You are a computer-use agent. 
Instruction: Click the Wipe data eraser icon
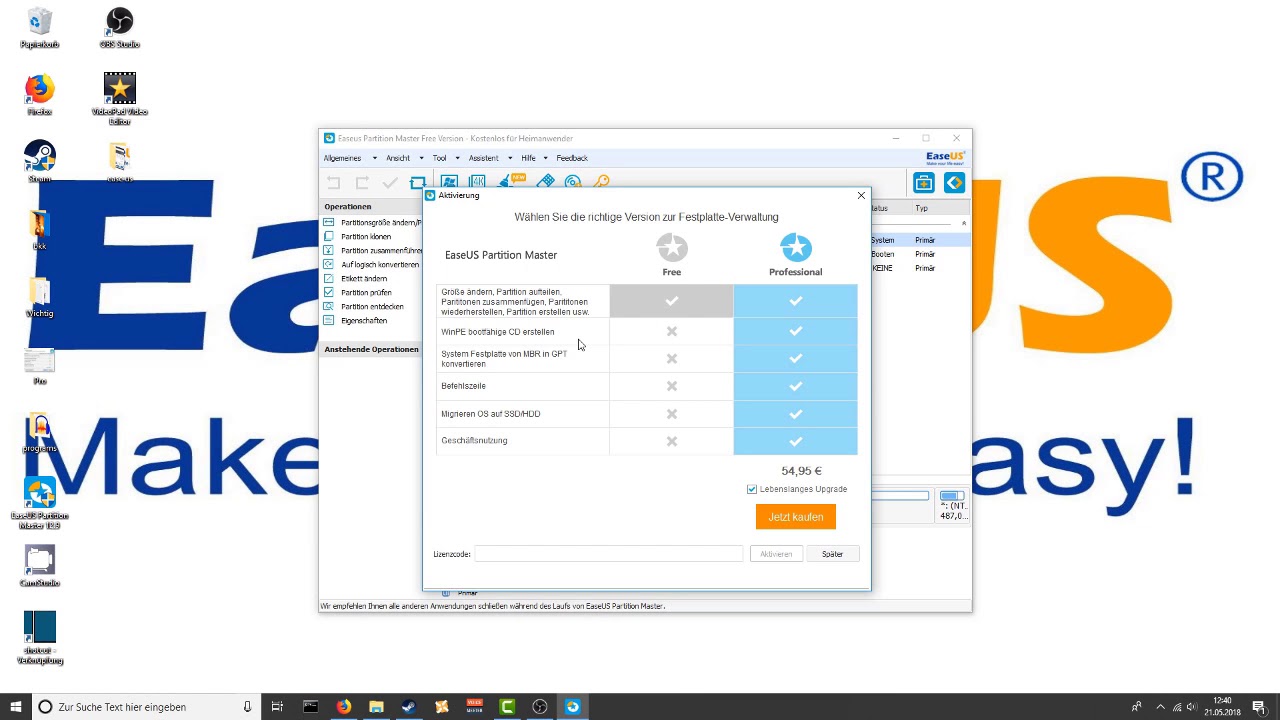(545, 182)
